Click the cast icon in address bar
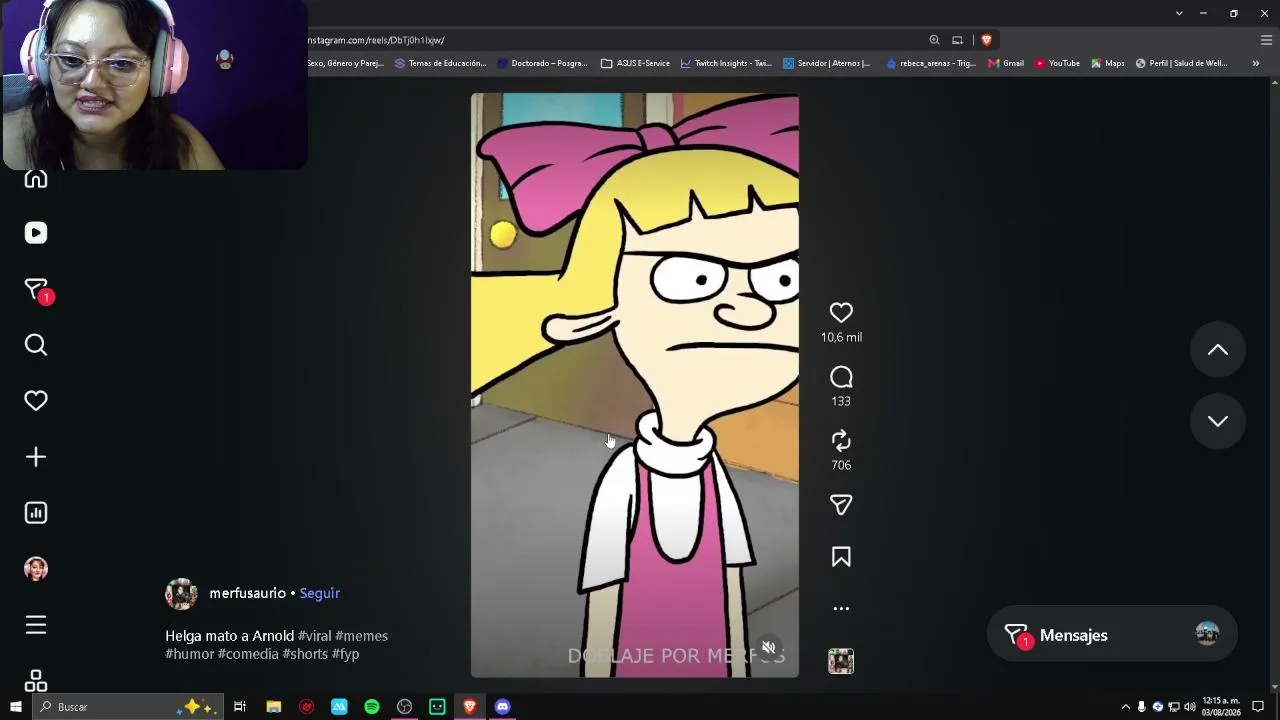1280x720 pixels. point(957,40)
